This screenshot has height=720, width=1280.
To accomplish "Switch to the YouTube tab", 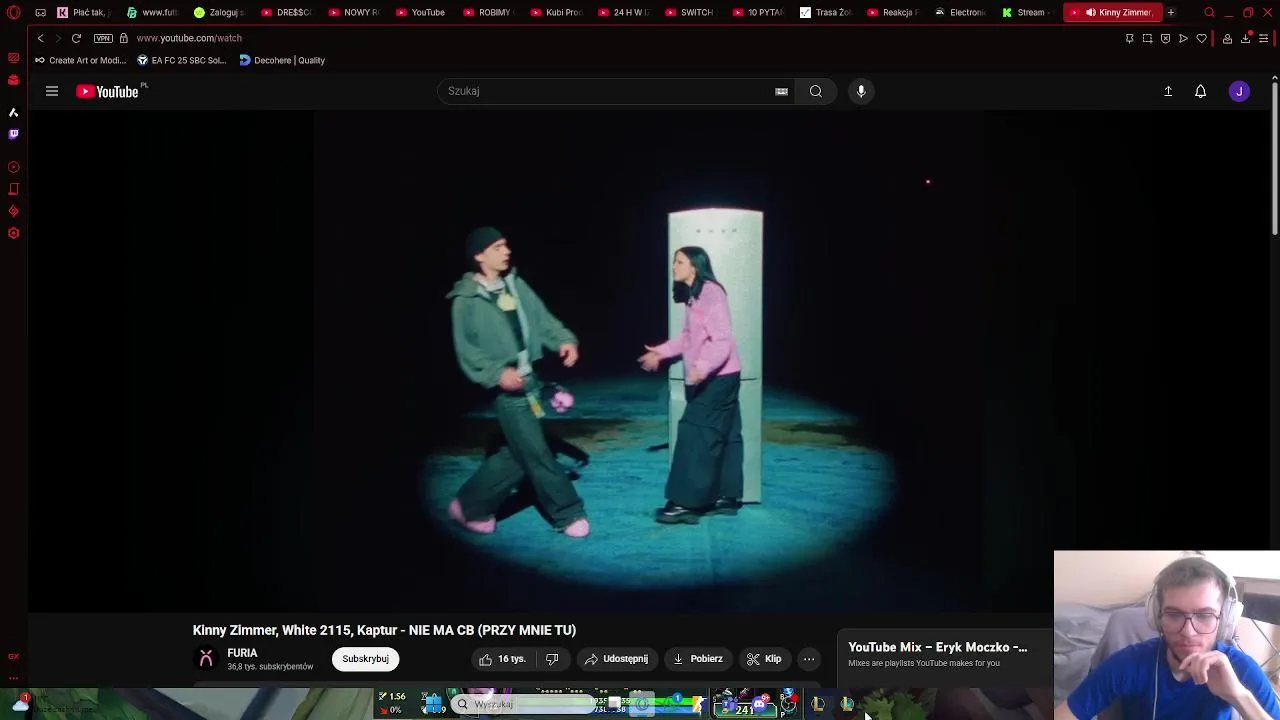I will pyautogui.click(x=421, y=12).
